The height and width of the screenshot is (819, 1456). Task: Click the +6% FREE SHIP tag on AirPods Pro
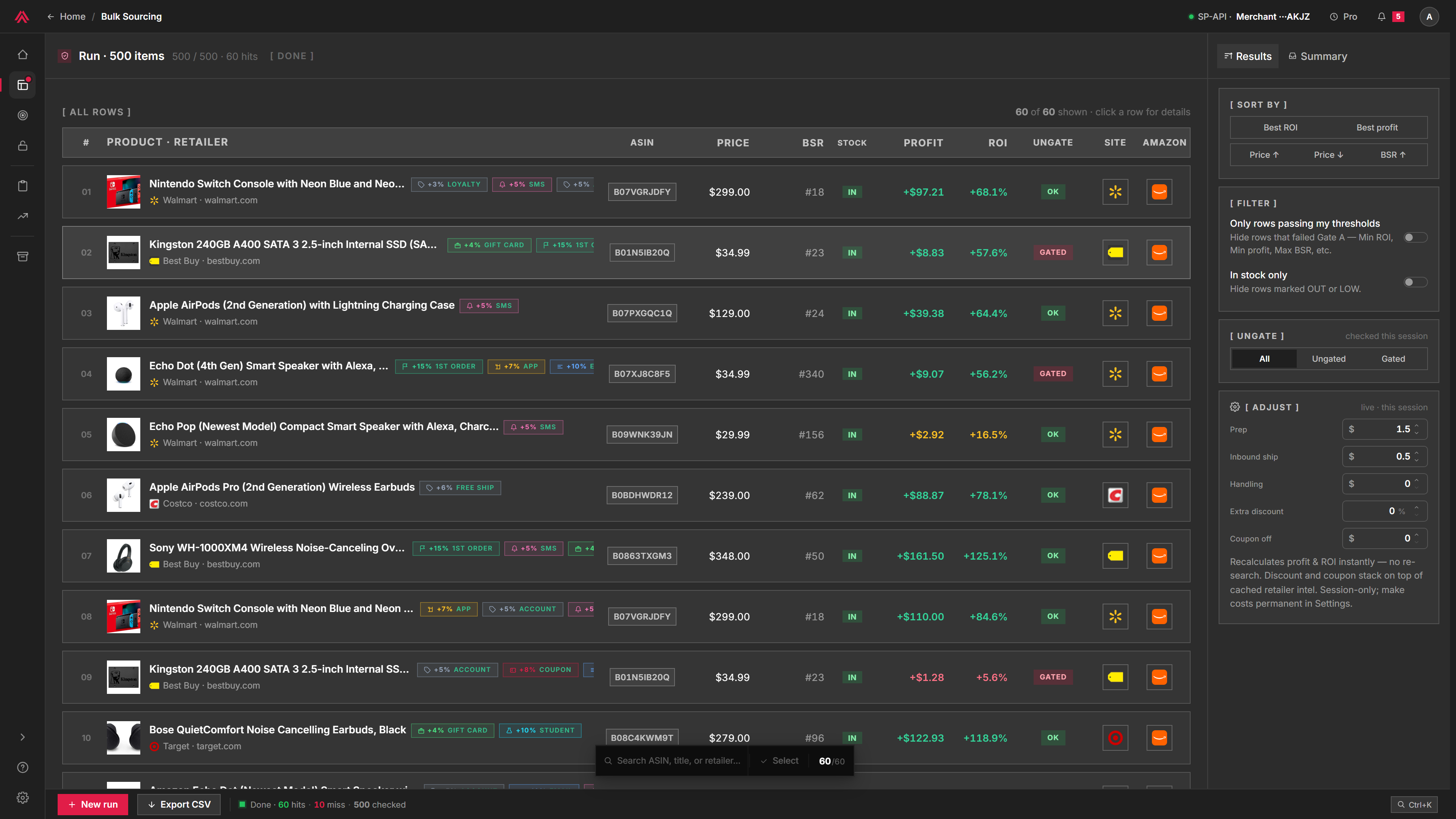(460, 488)
